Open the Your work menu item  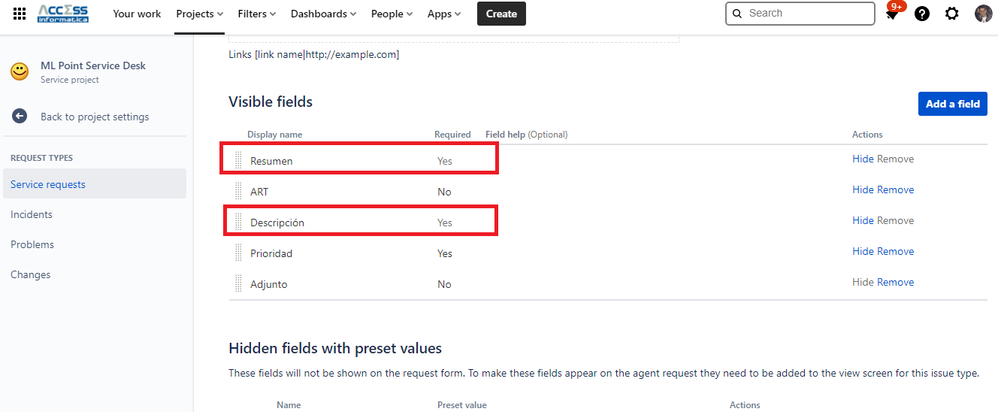(x=137, y=13)
